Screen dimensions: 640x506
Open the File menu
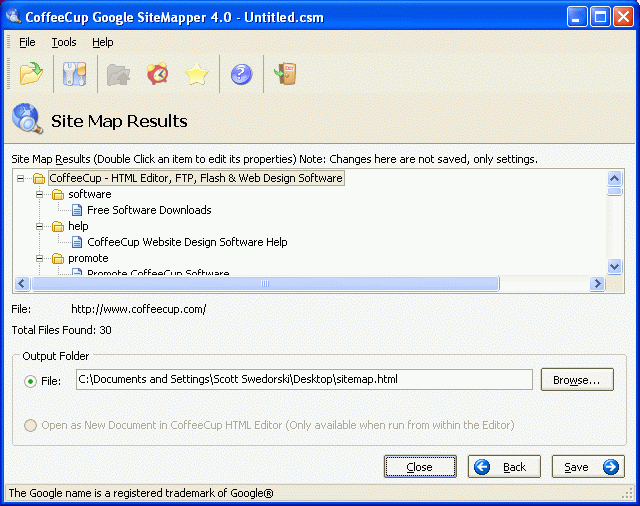point(27,42)
